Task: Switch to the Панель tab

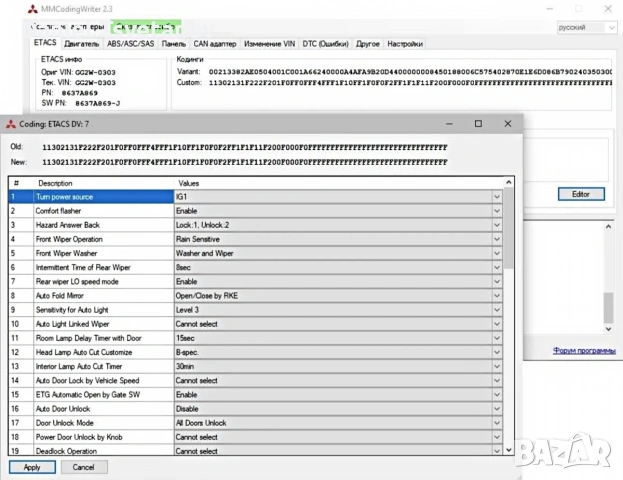Action: click(x=174, y=44)
